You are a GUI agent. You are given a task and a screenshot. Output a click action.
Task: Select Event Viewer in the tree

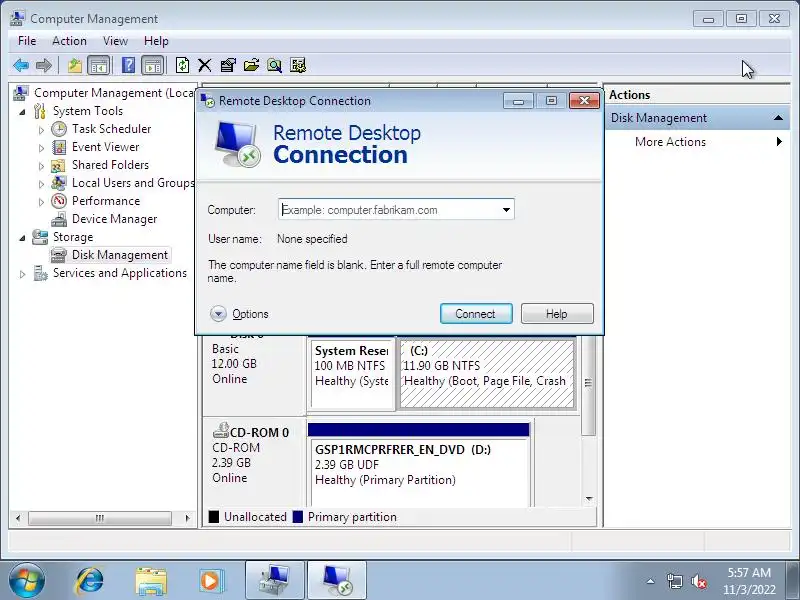105,147
